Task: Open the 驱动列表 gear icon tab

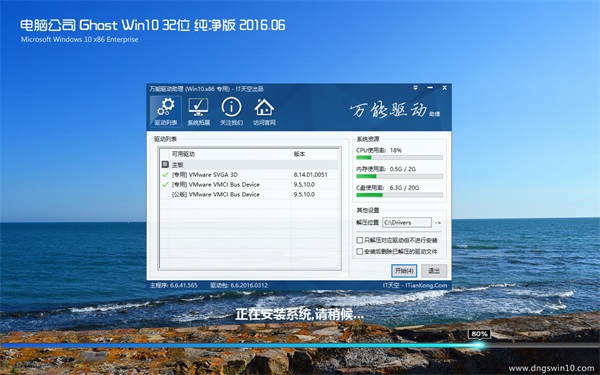Action: click(x=166, y=111)
